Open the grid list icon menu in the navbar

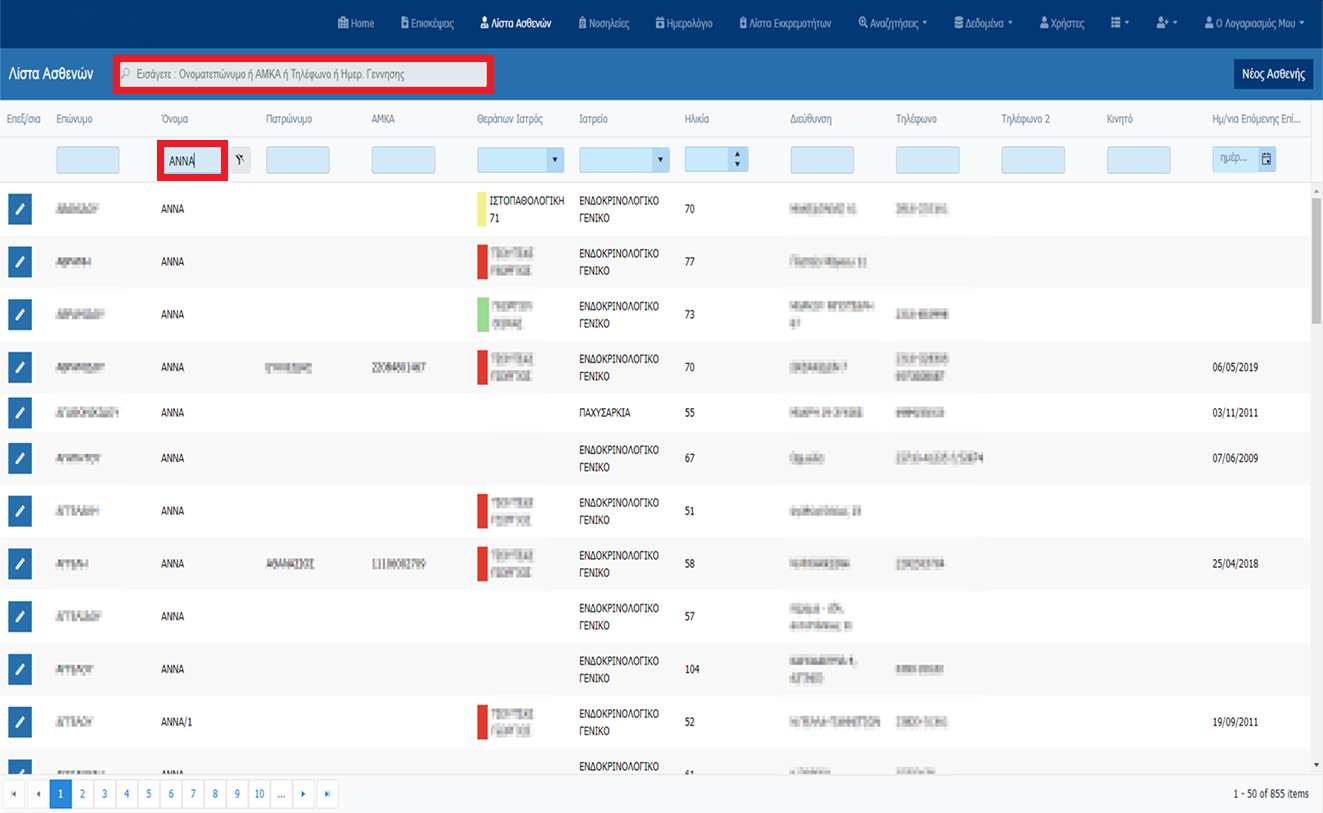[x=1120, y=23]
